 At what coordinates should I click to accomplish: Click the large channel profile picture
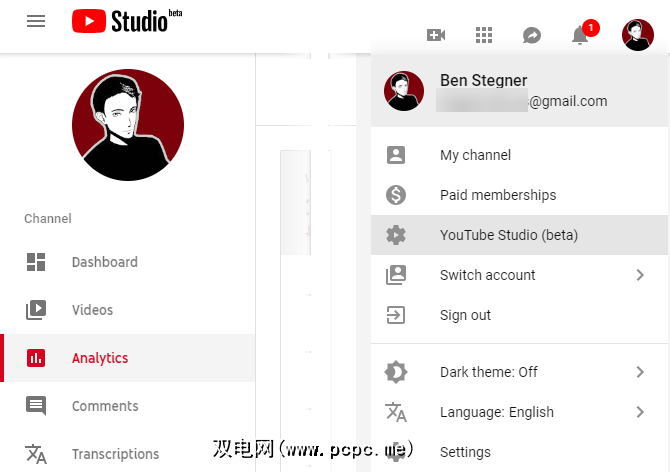click(x=128, y=125)
